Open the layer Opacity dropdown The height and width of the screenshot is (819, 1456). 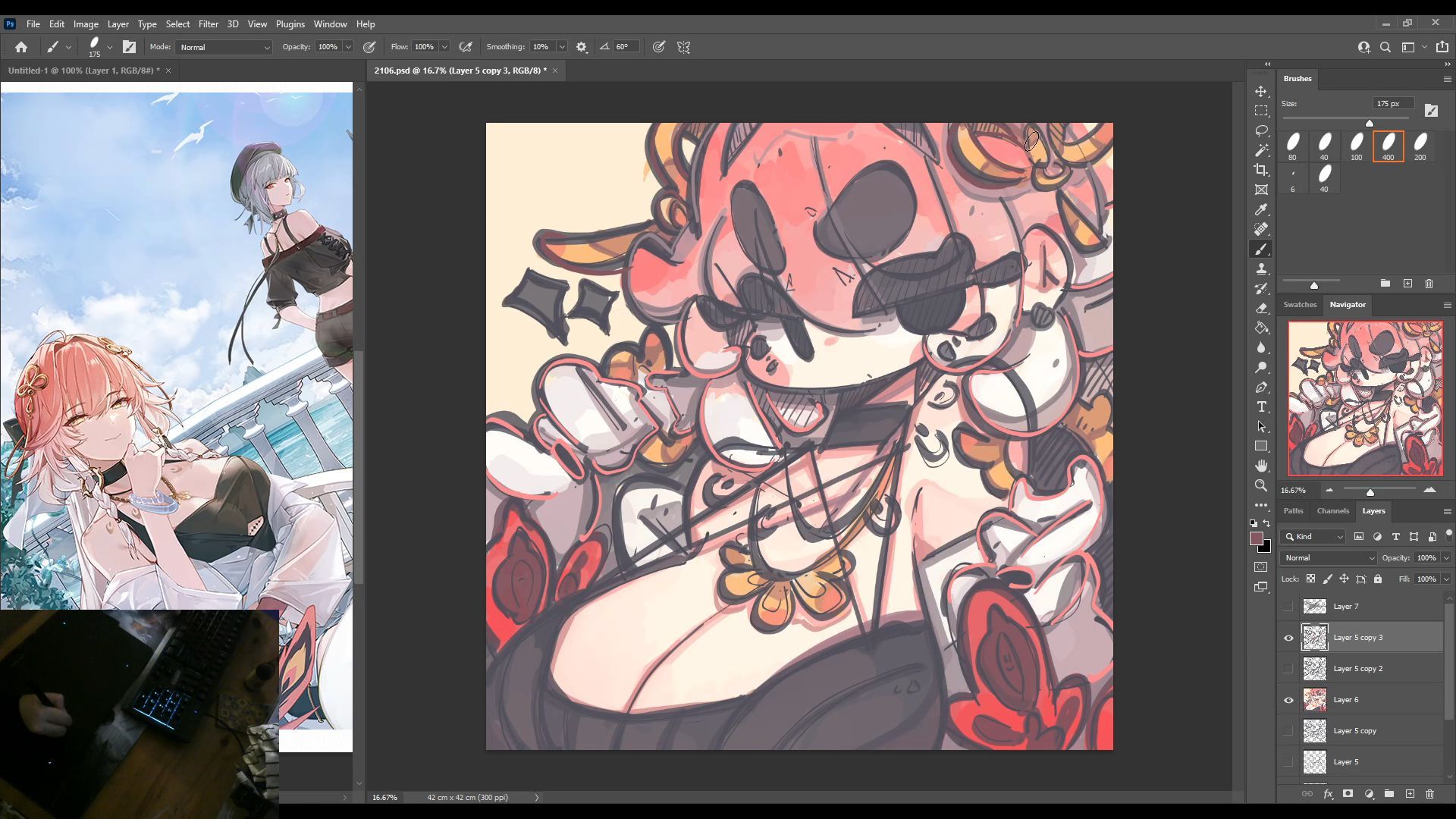tap(1446, 558)
